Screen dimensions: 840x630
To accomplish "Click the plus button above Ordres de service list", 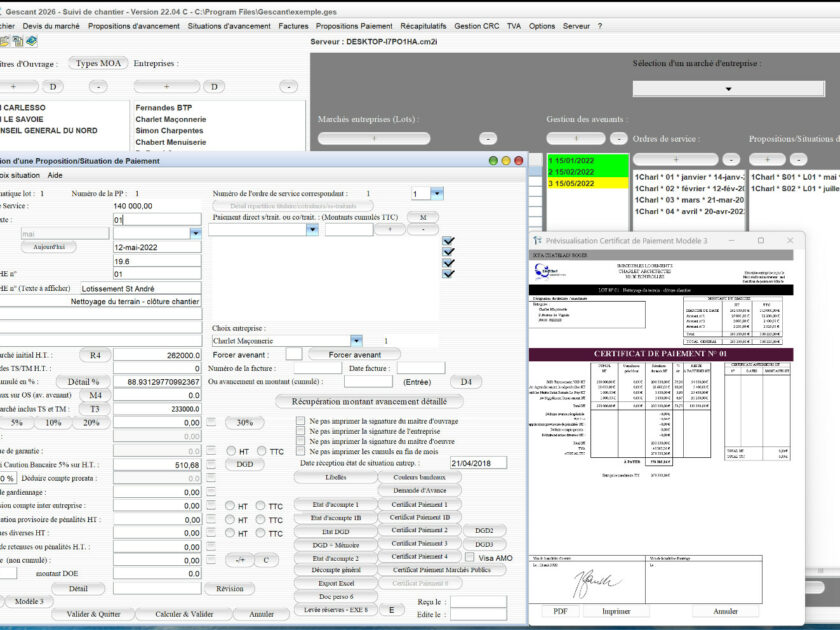I will point(676,159).
